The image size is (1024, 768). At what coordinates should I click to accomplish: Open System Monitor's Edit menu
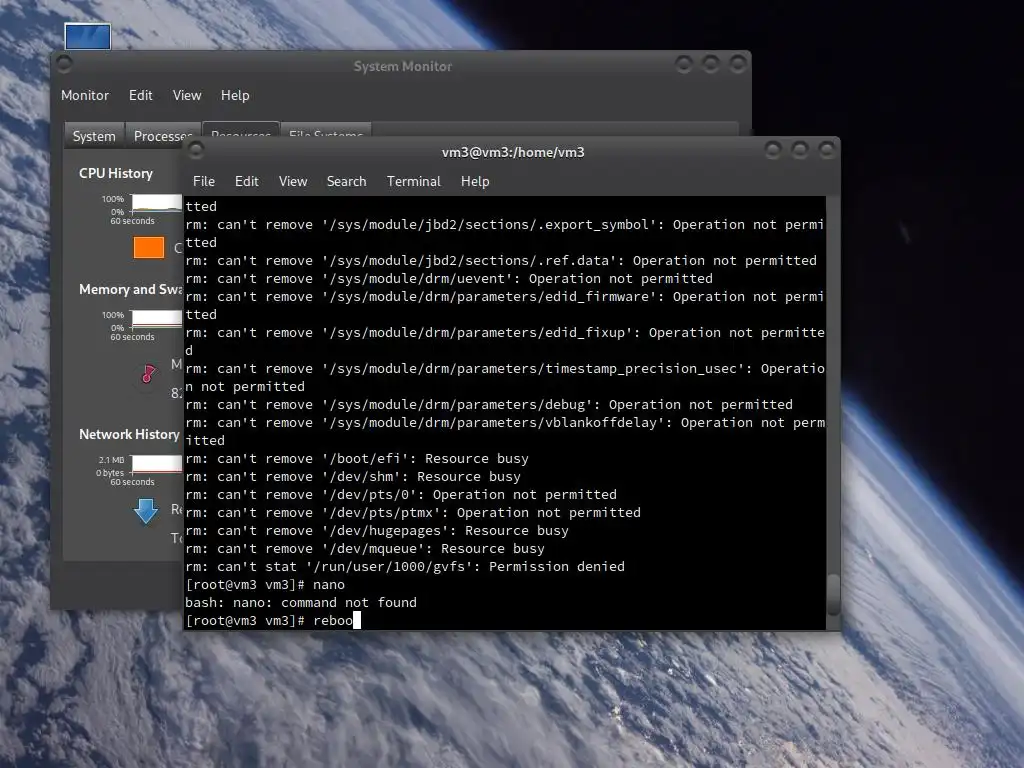[x=140, y=95]
